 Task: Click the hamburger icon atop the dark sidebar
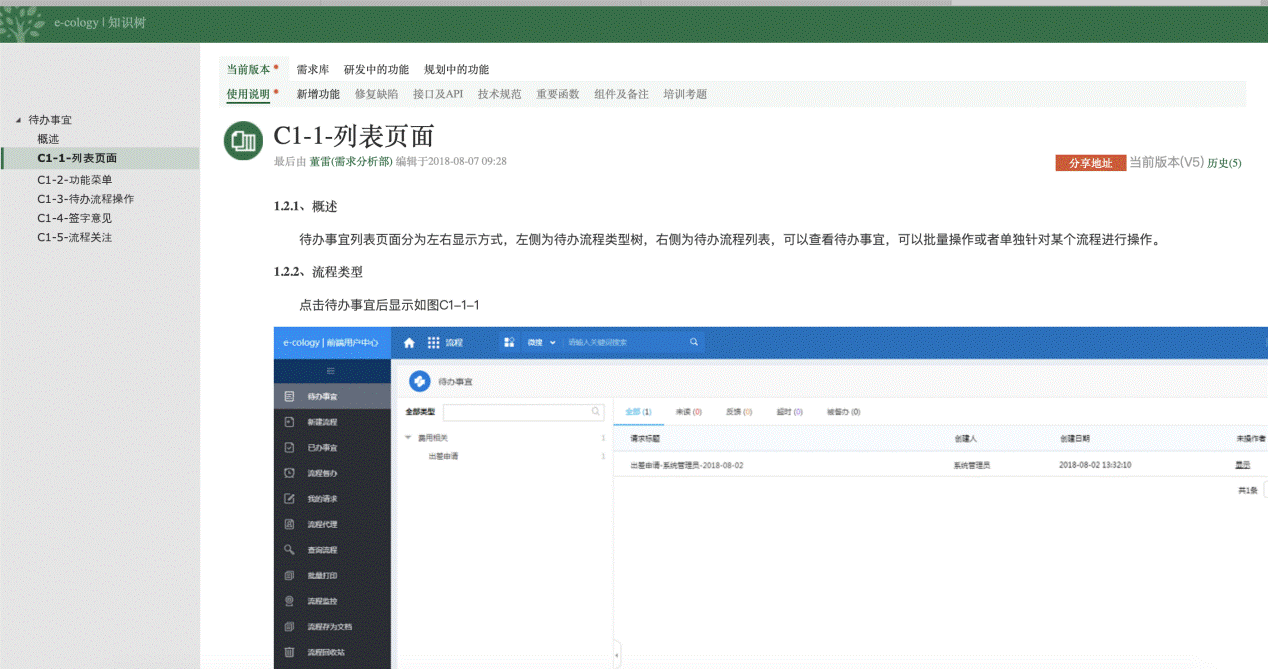coord(331,371)
